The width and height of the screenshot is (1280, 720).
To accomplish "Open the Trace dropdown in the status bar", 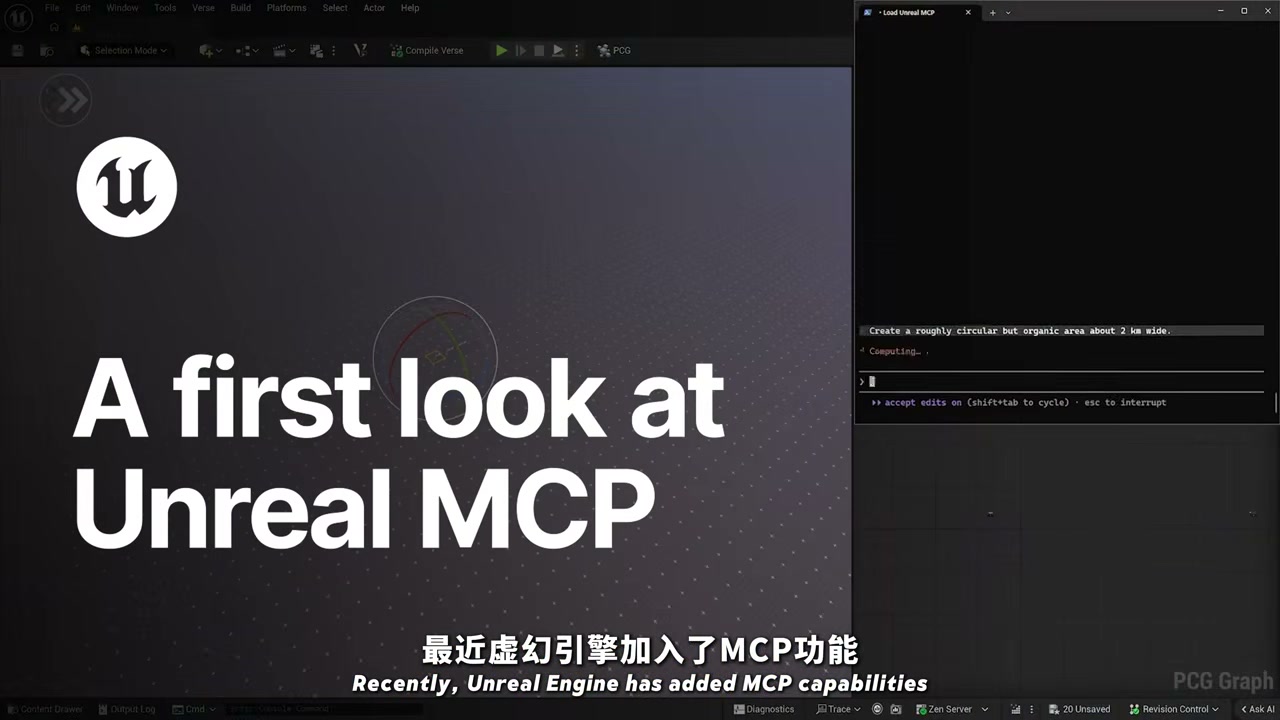I will pos(838,709).
